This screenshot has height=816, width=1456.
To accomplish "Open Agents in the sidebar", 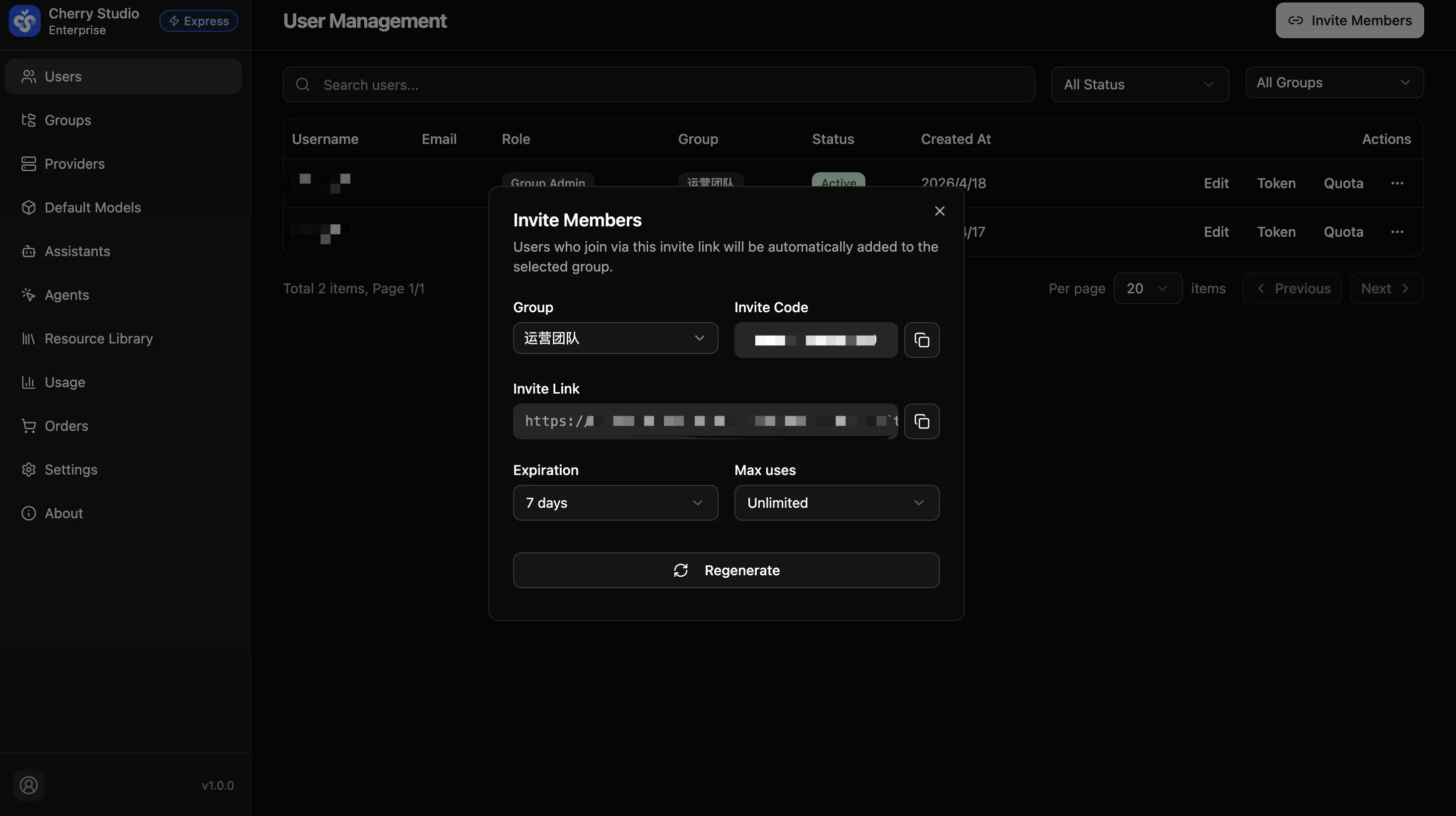I will coord(123,295).
